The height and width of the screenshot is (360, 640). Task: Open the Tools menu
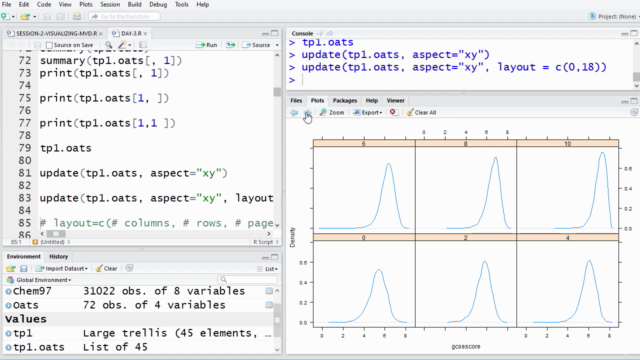[182, 4]
